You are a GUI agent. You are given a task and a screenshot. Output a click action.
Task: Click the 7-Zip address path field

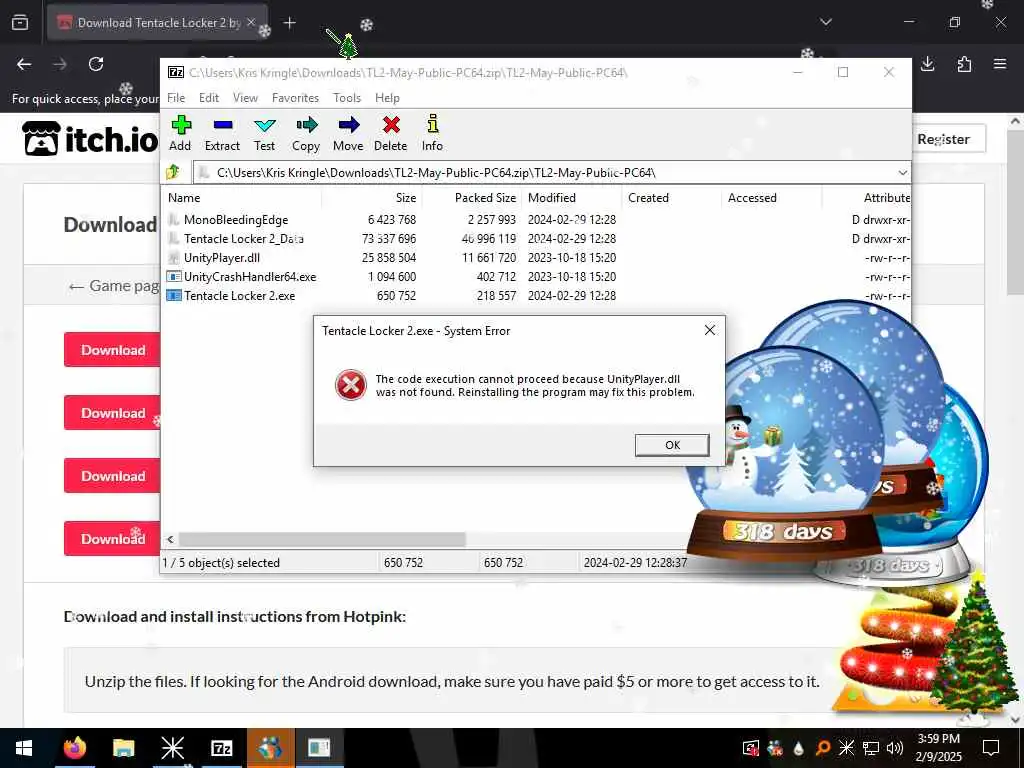544,173
